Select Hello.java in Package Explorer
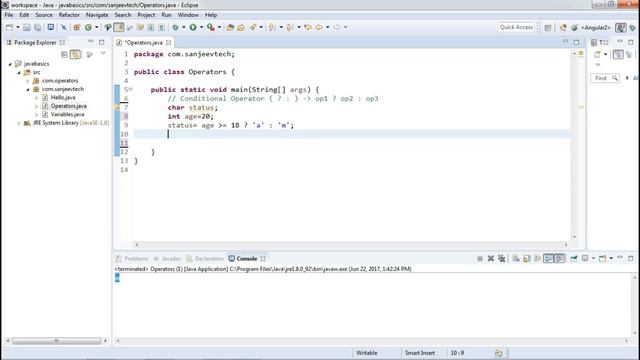Screen dimensions: 640x360 [62, 98]
